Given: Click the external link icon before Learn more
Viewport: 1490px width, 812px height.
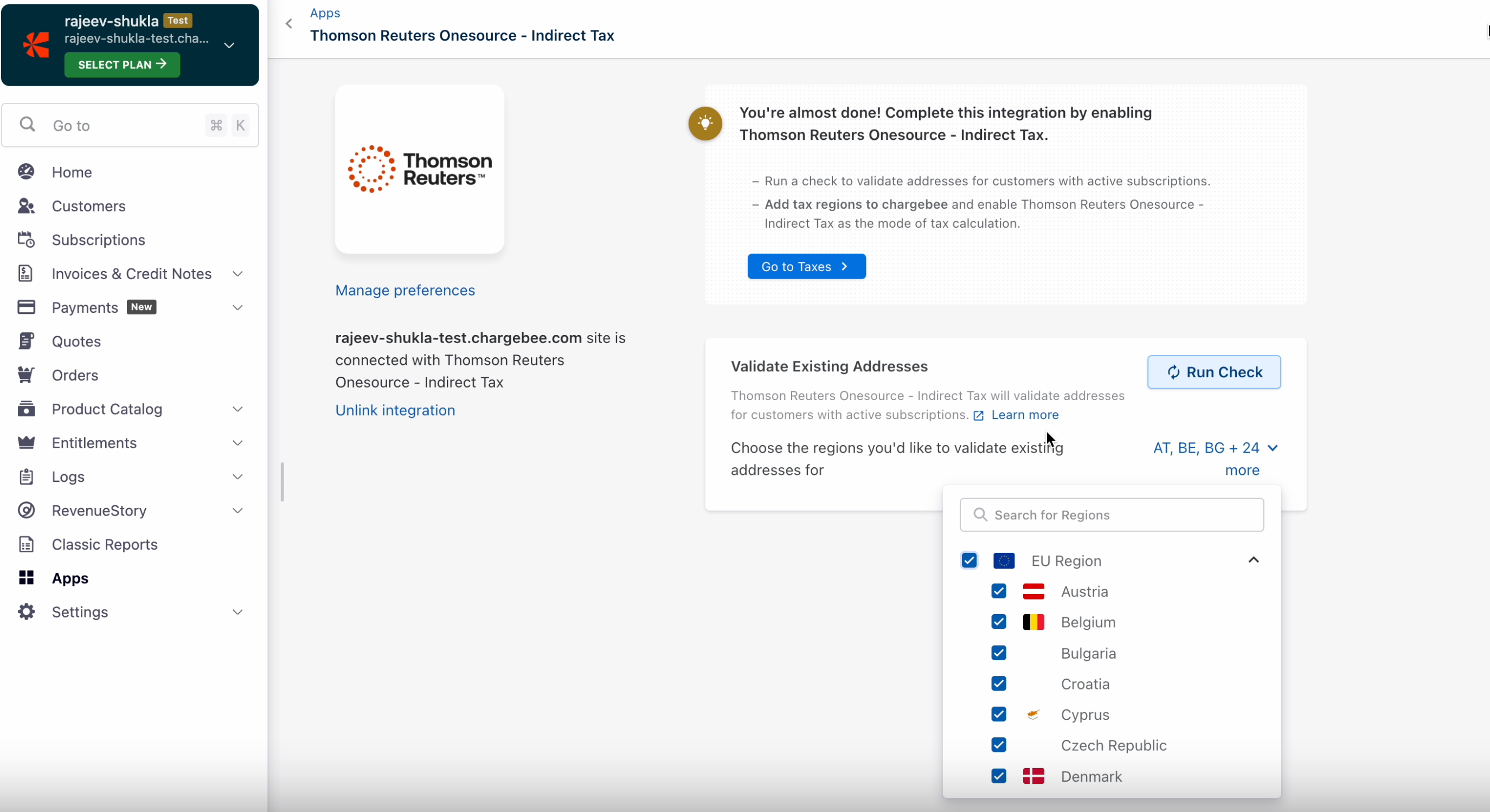Looking at the screenshot, I should pyautogui.click(x=979, y=416).
